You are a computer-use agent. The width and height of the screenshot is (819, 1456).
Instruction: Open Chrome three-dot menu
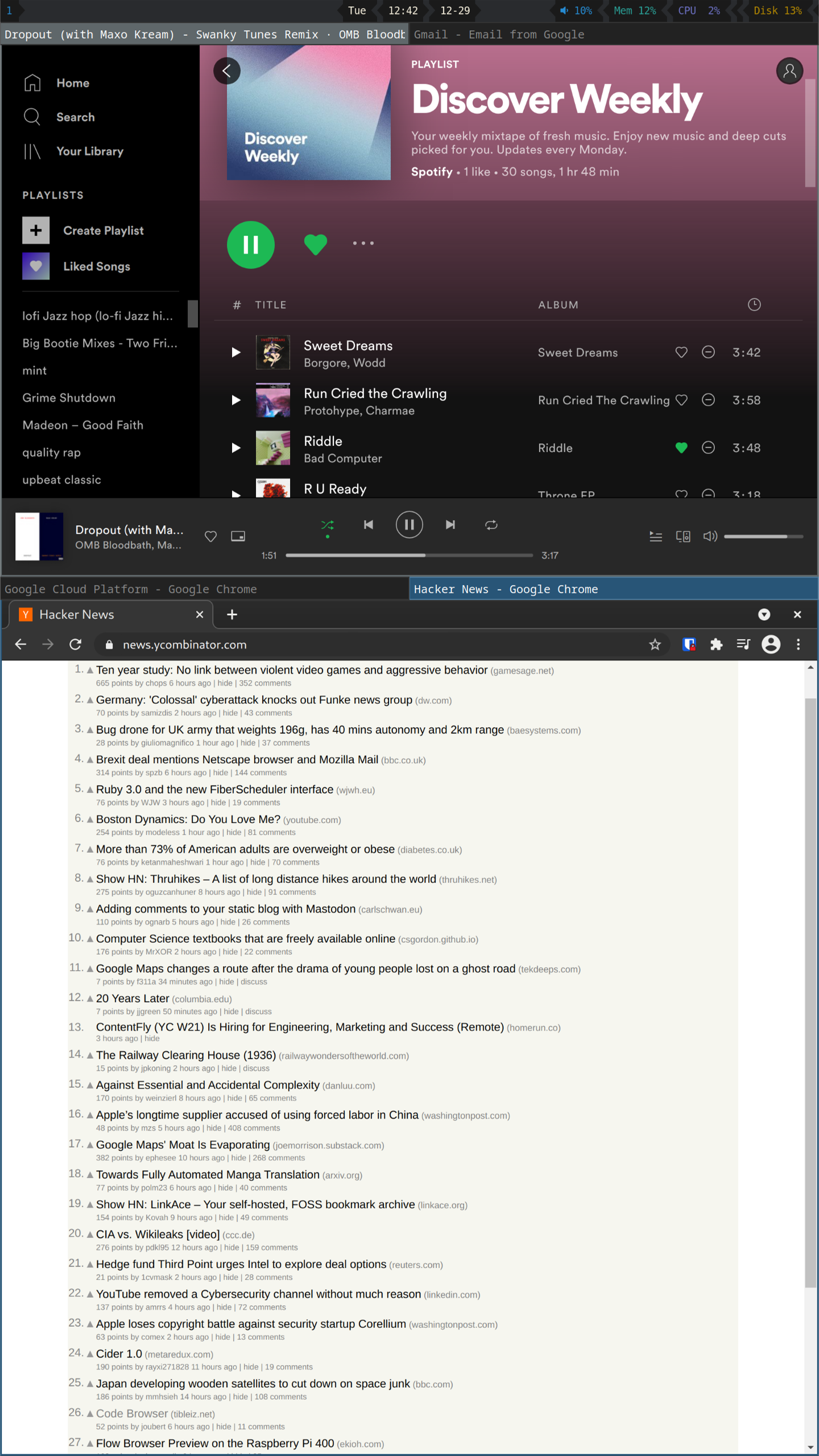point(799,645)
